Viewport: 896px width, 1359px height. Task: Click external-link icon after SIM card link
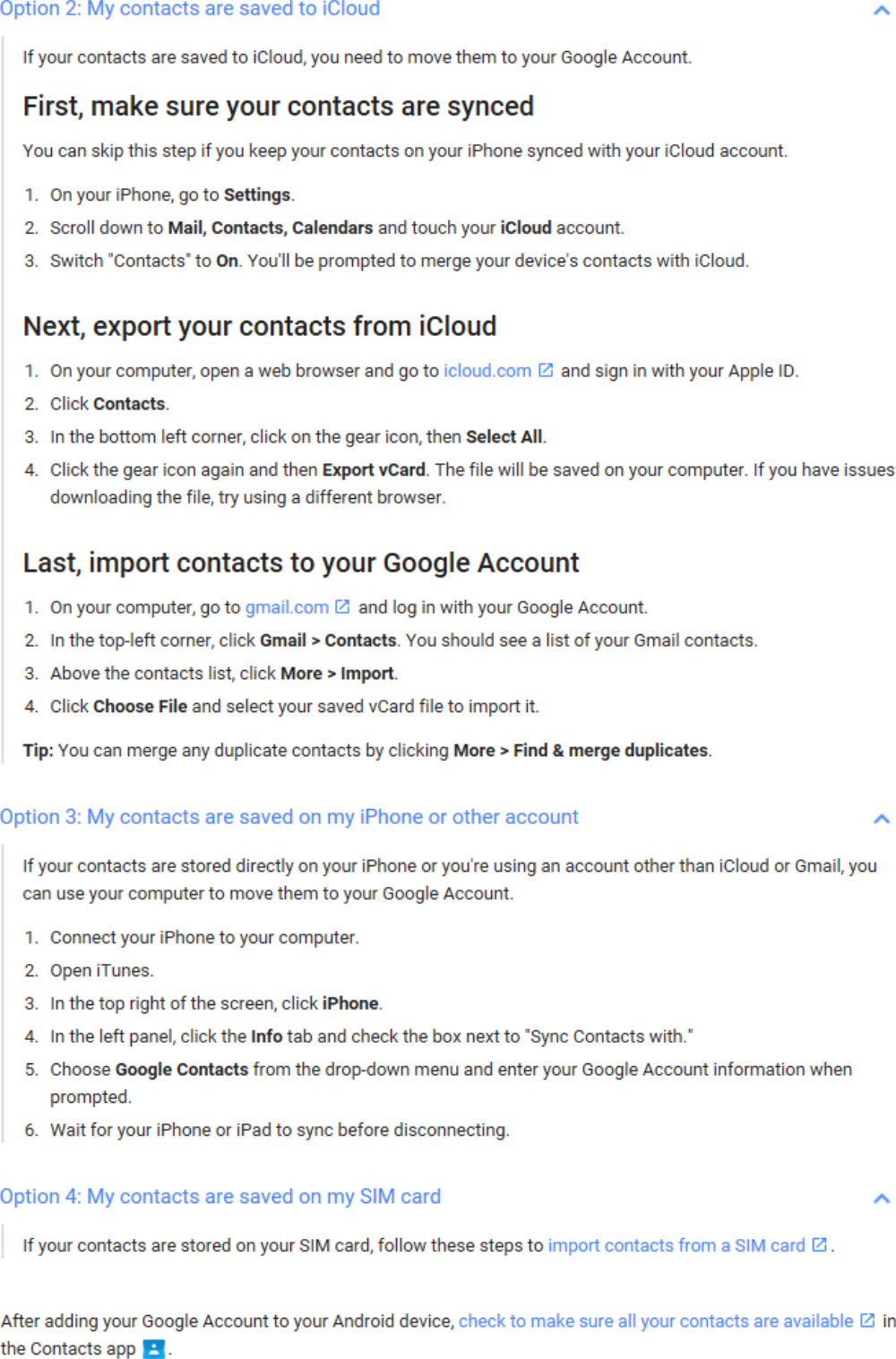tap(819, 1244)
